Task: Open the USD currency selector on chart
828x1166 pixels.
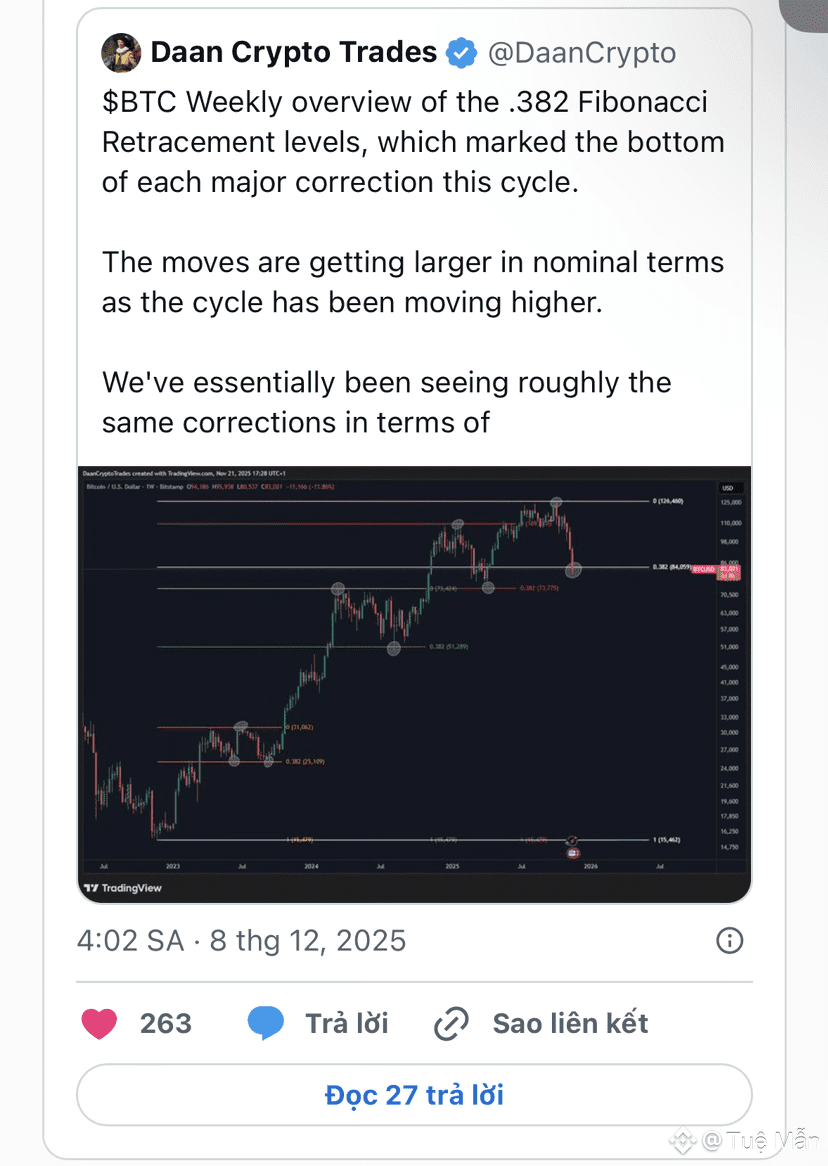Action: pyautogui.click(x=727, y=488)
